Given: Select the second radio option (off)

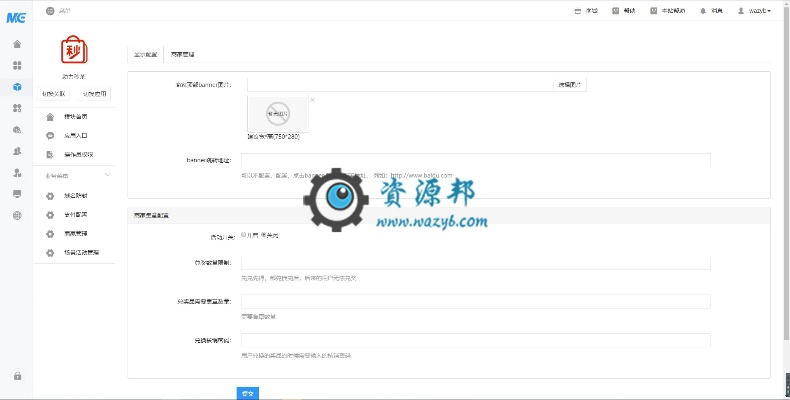Looking at the screenshot, I should tap(264, 235).
